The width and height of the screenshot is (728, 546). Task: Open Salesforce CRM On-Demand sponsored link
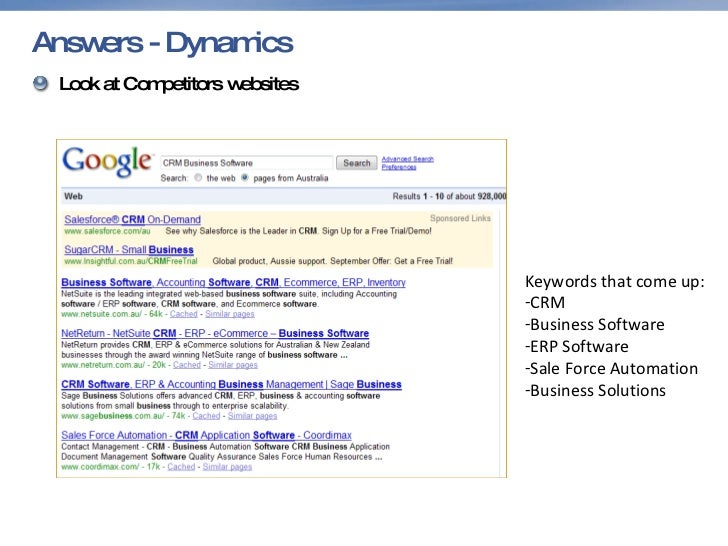(132, 219)
